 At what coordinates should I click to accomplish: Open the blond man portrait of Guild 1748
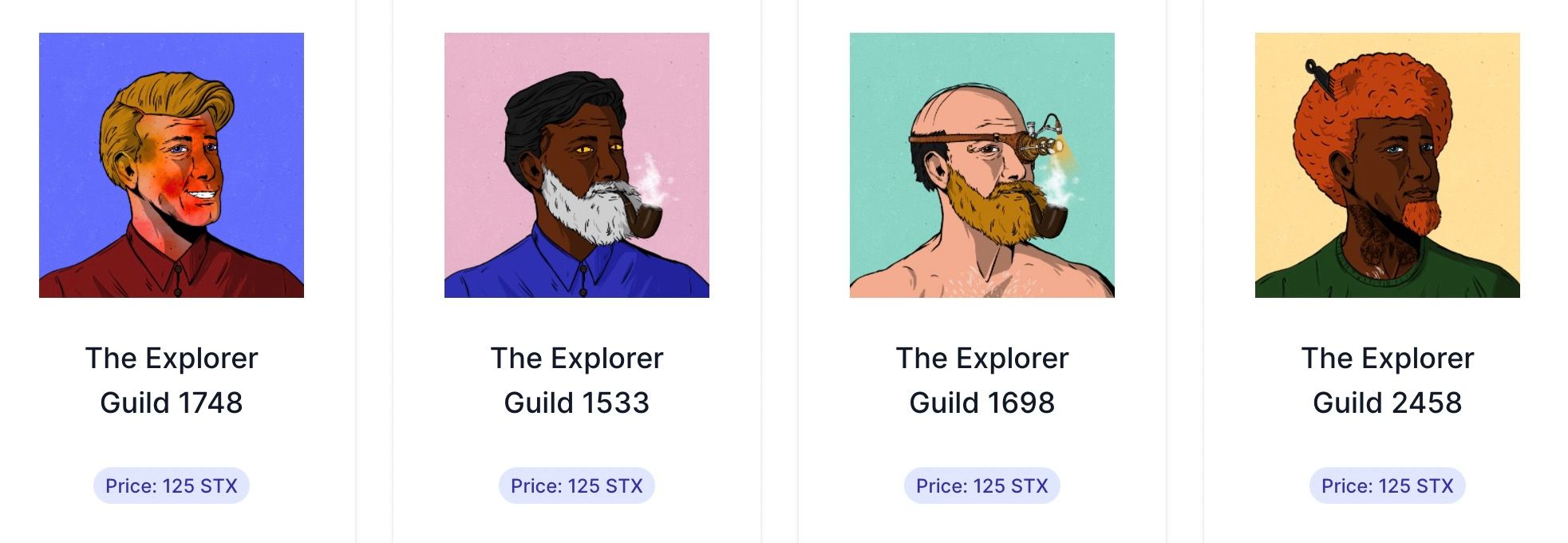point(172,165)
